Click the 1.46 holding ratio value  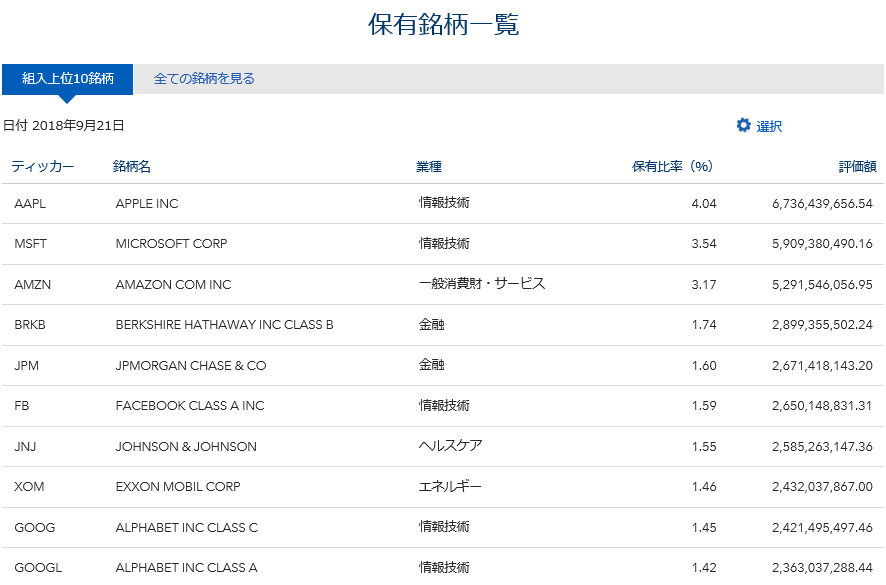click(704, 486)
